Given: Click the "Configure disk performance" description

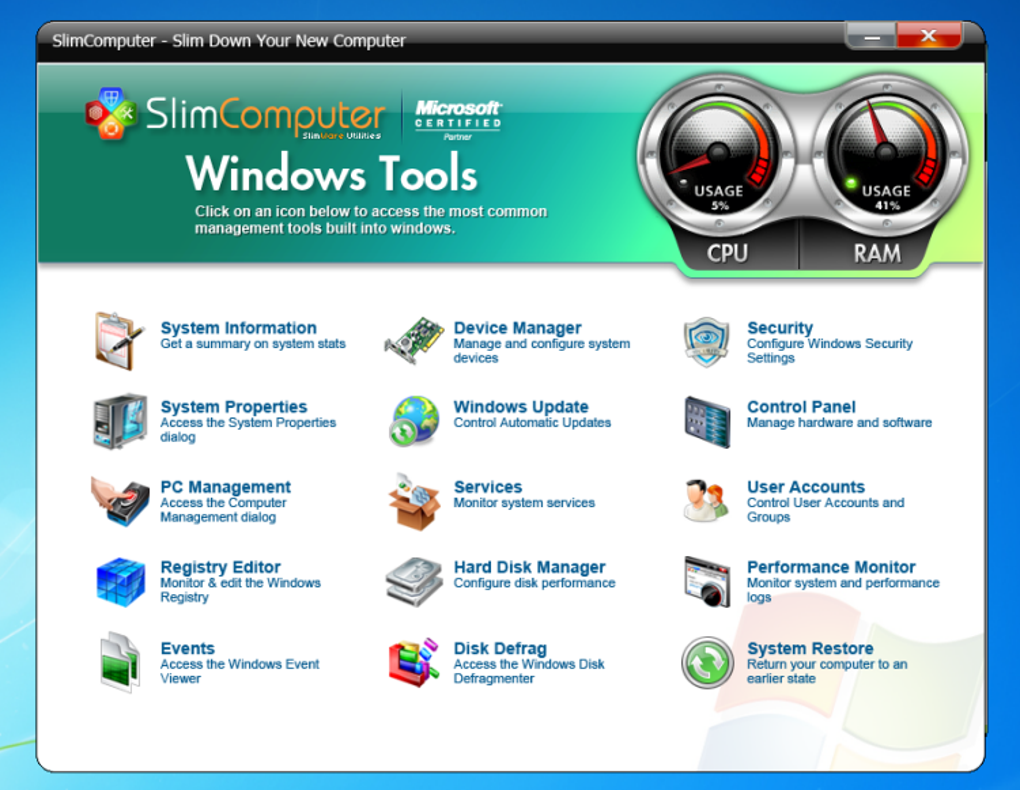Looking at the screenshot, I should coord(535,582).
